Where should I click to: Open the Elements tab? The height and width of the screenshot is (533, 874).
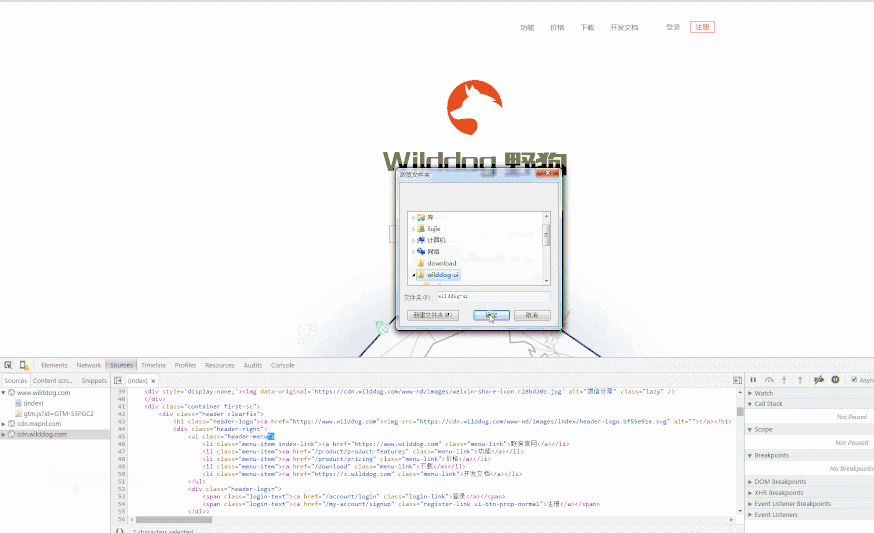[x=54, y=365]
